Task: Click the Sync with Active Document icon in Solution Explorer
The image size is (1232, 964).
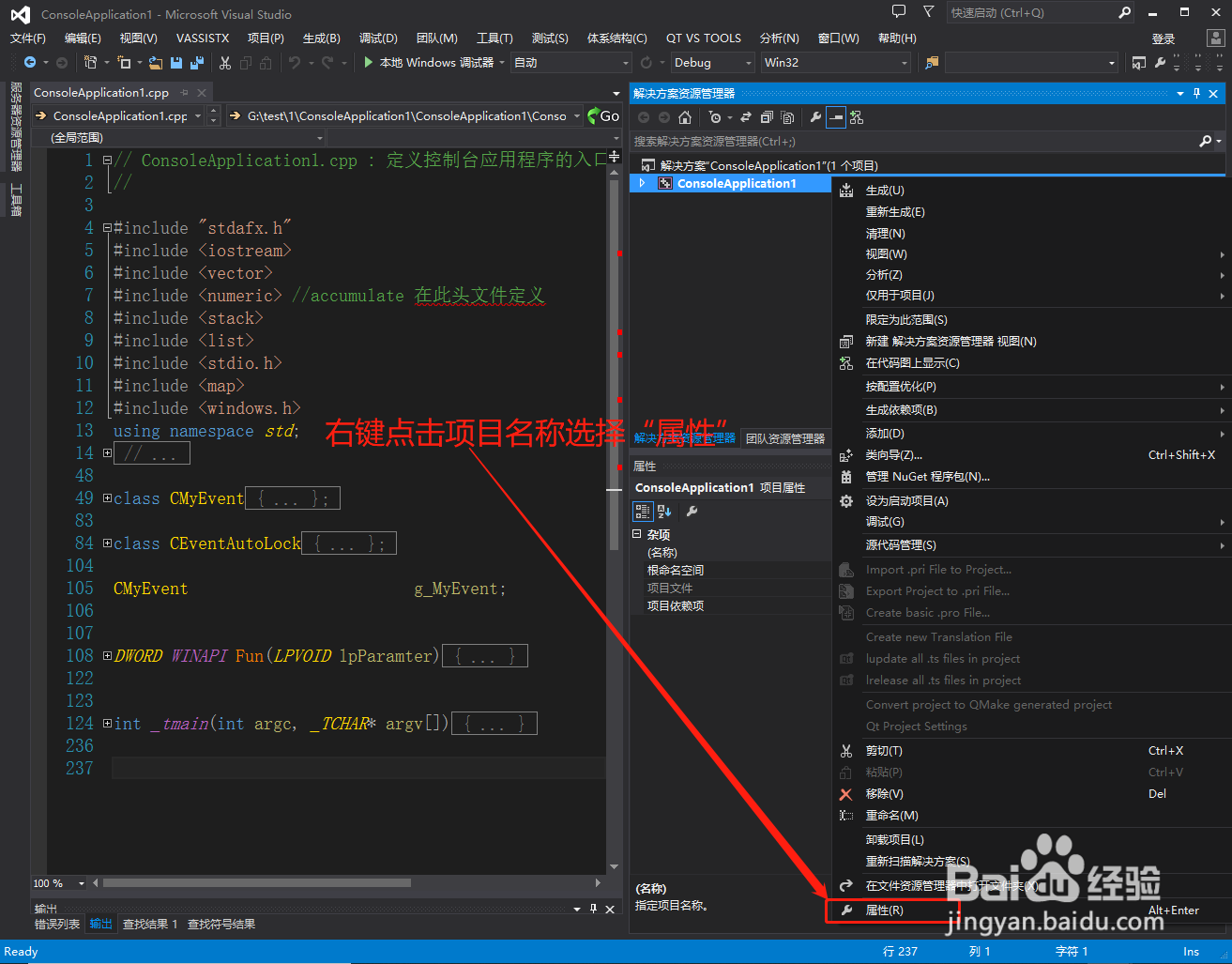Action: pyautogui.click(x=747, y=116)
